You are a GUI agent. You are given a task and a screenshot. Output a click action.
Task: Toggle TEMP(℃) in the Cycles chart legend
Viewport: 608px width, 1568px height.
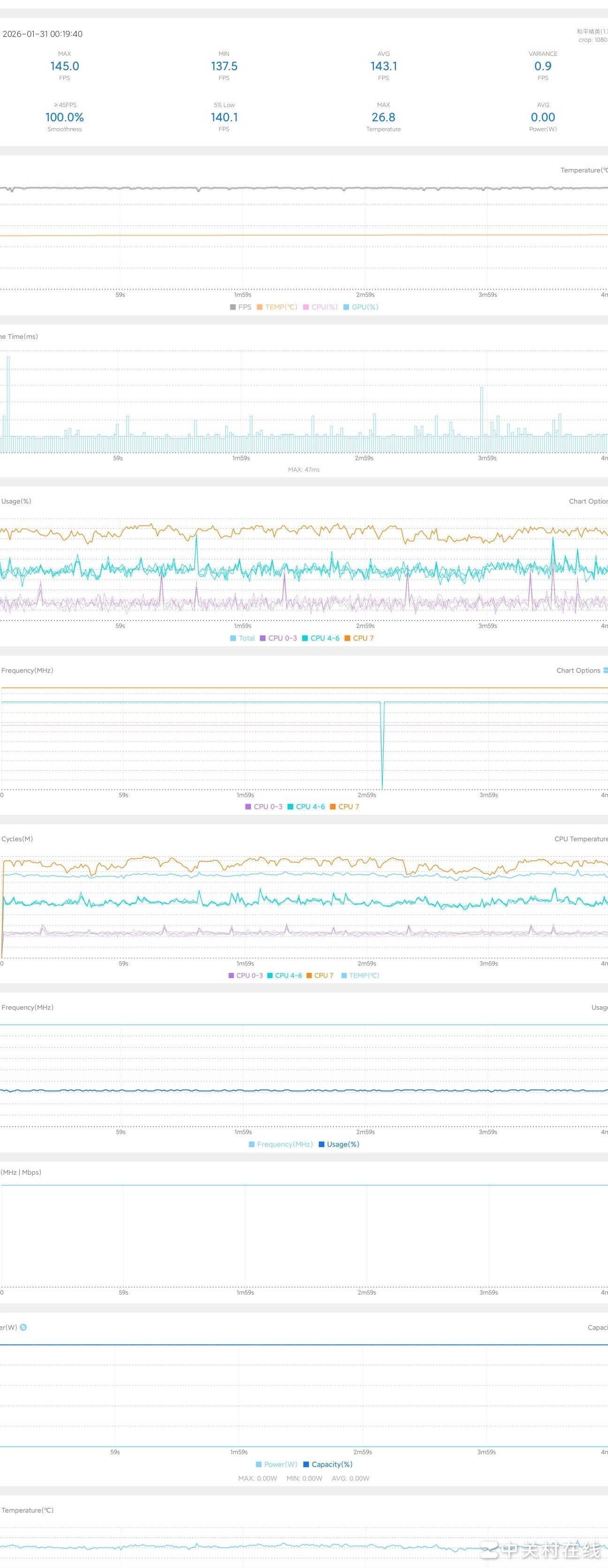click(364, 975)
